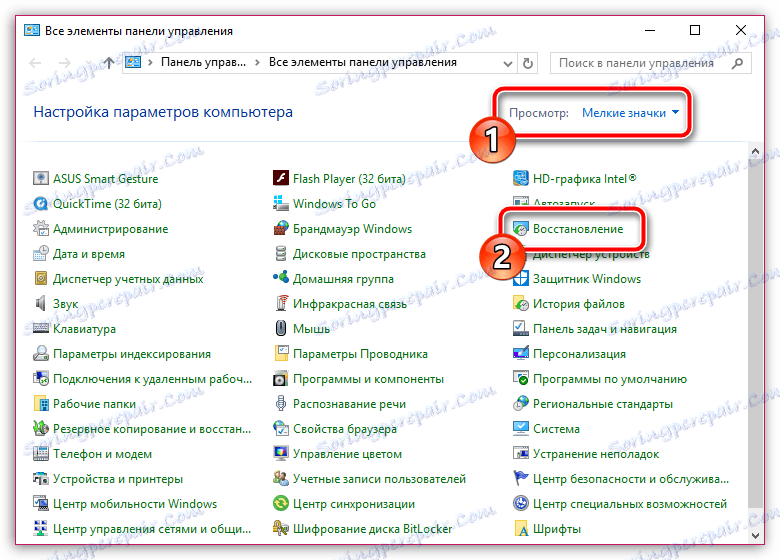This screenshot has width=780, height=560.
Task: Open Рабочие папки link
Action: point(95,404)
